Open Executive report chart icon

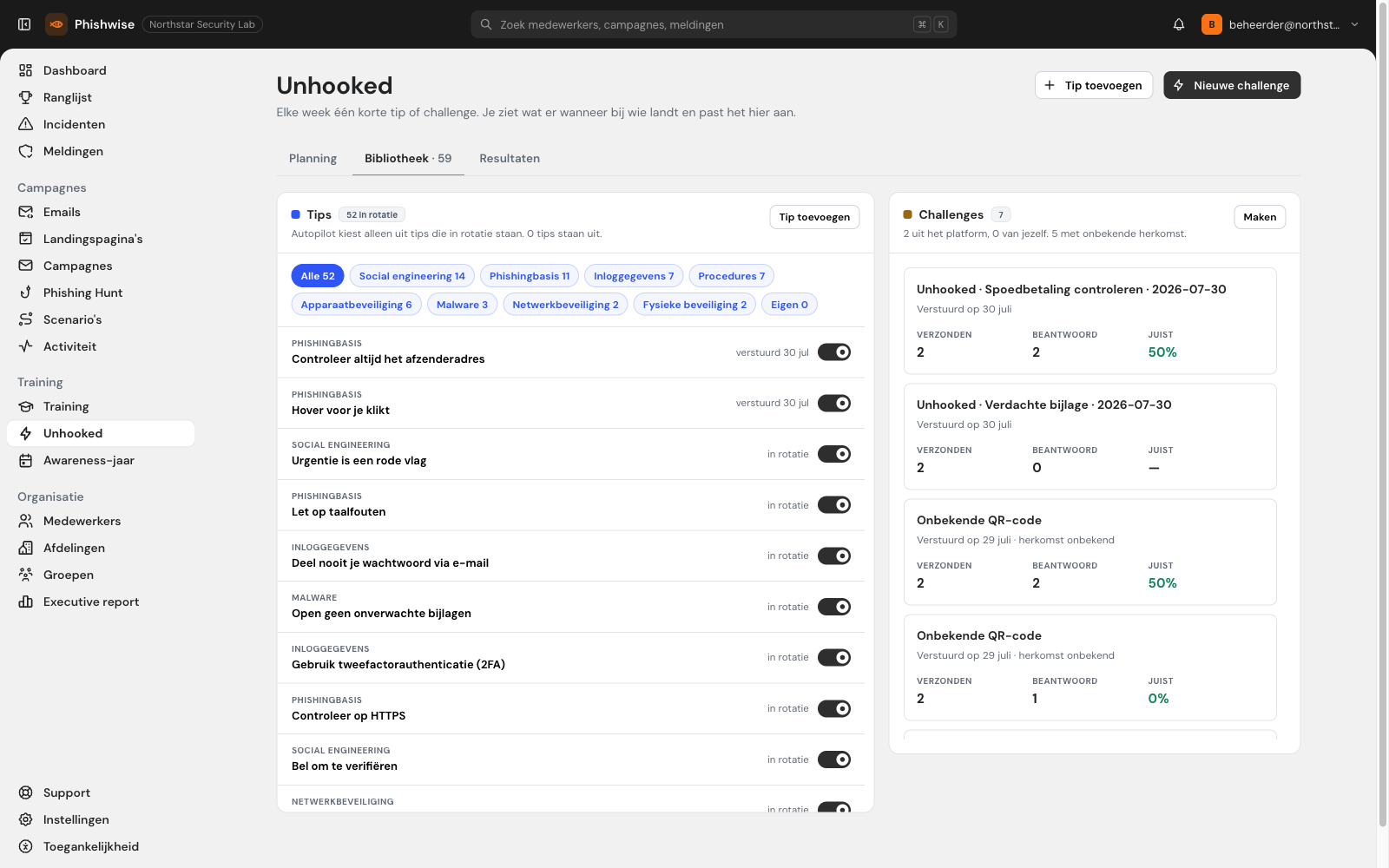(26, 602)
